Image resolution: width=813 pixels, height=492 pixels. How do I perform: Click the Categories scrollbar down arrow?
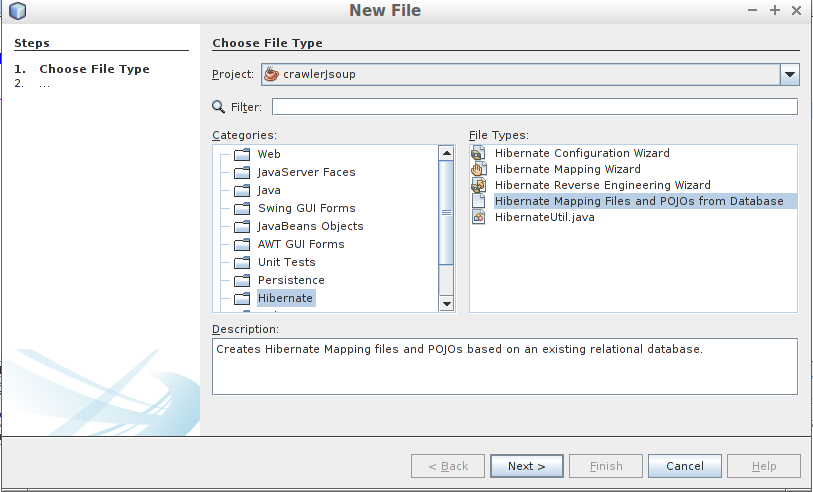(446, 304)
